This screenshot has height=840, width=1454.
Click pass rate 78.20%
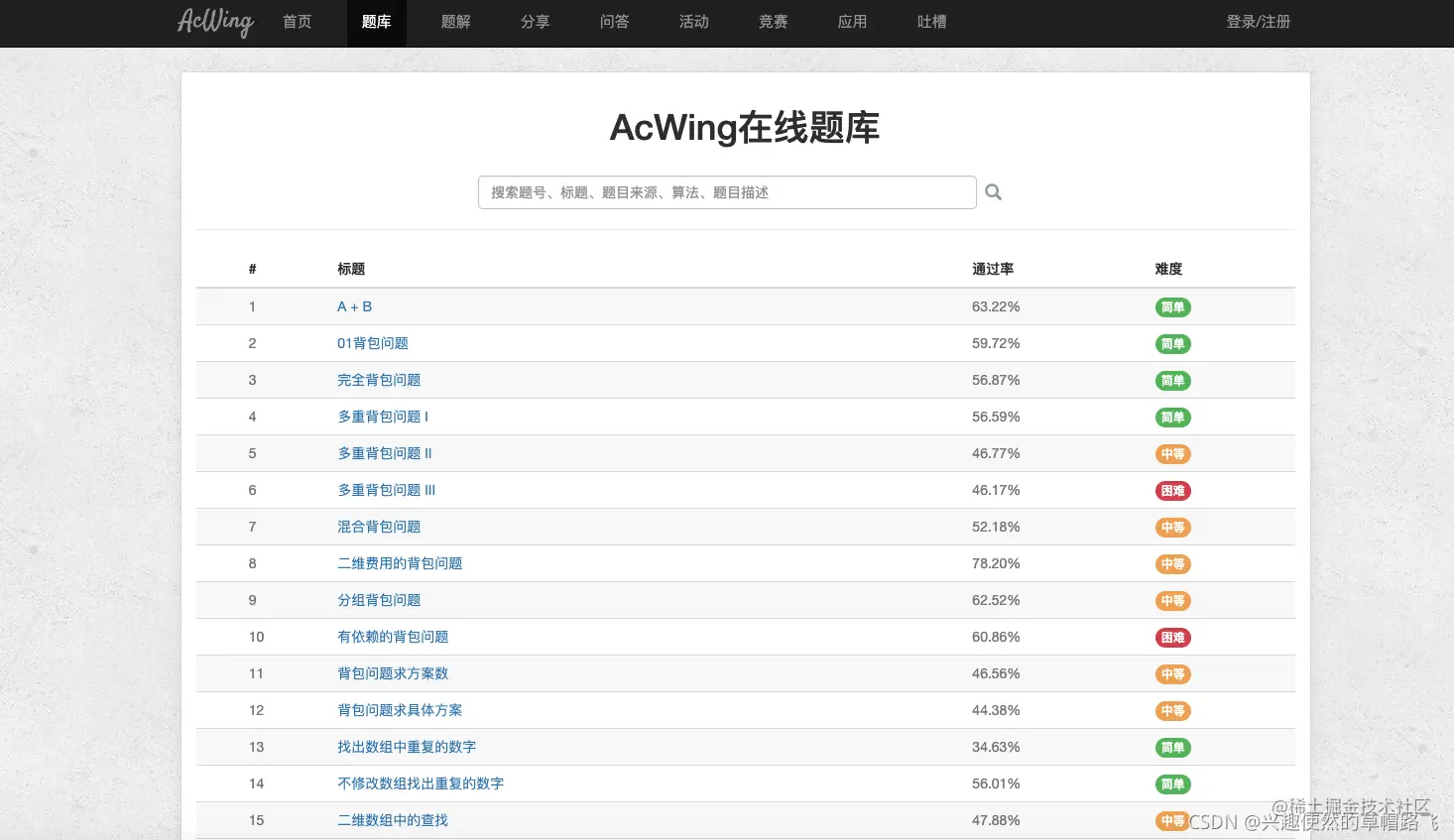point(996,563)
